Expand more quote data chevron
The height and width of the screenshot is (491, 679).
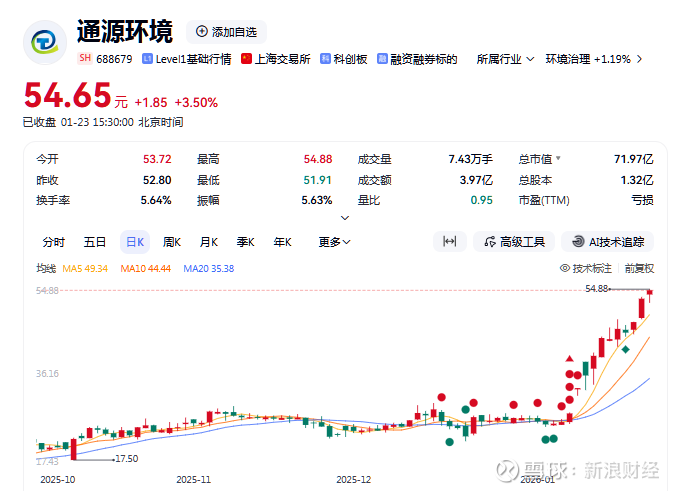tap(345, 218)
